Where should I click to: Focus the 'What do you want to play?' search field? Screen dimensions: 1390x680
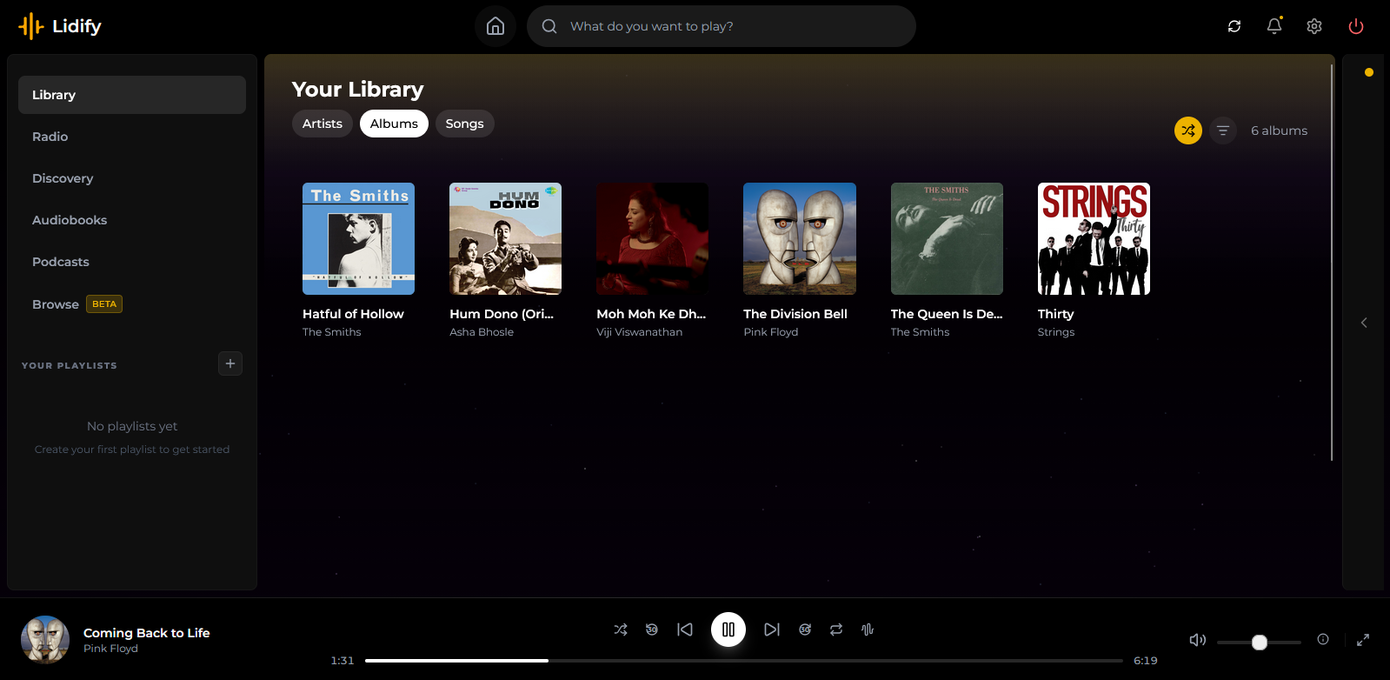721,26
